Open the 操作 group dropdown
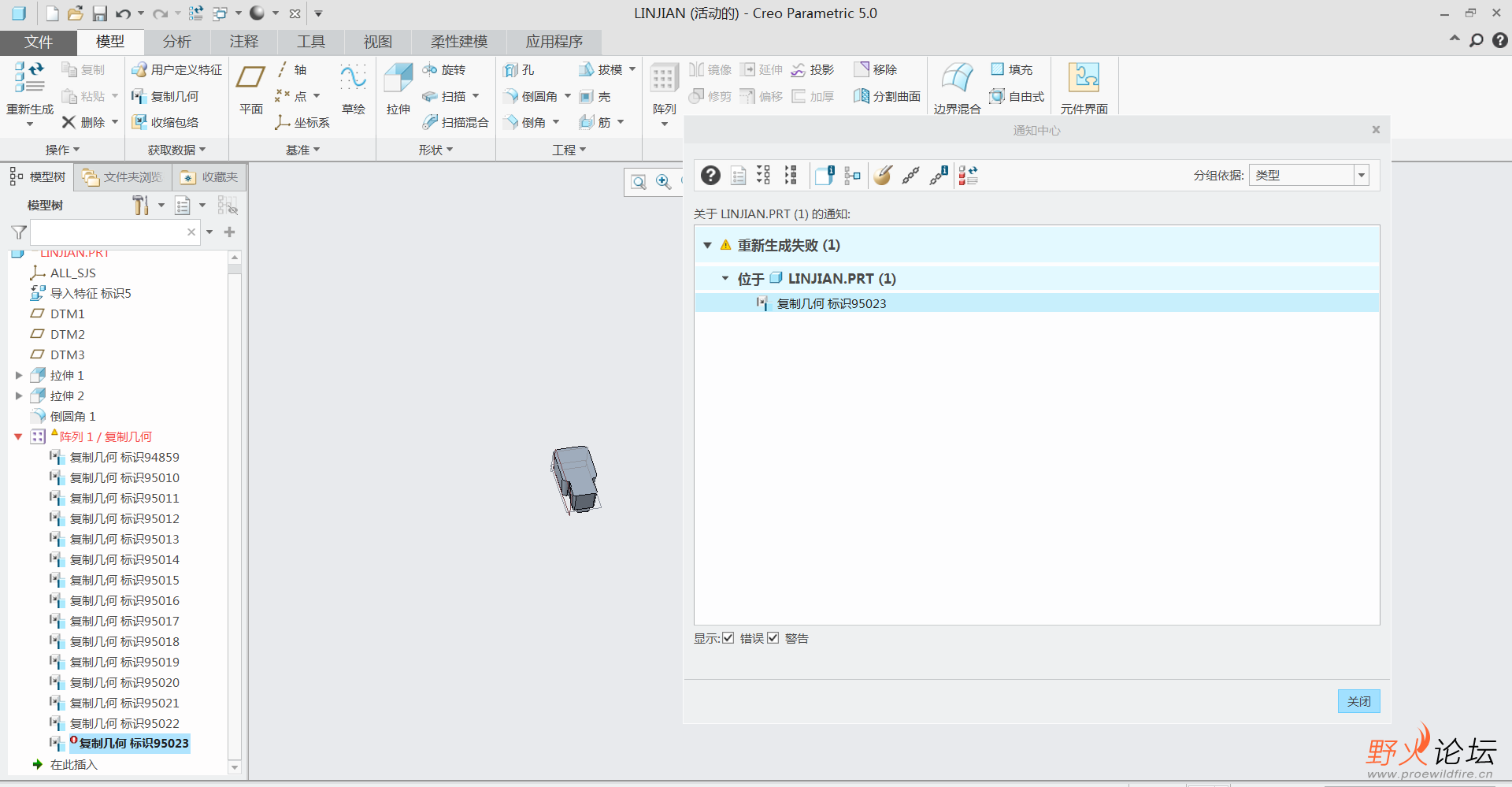This screenshot has height=787, width=1512. [62, 150]
